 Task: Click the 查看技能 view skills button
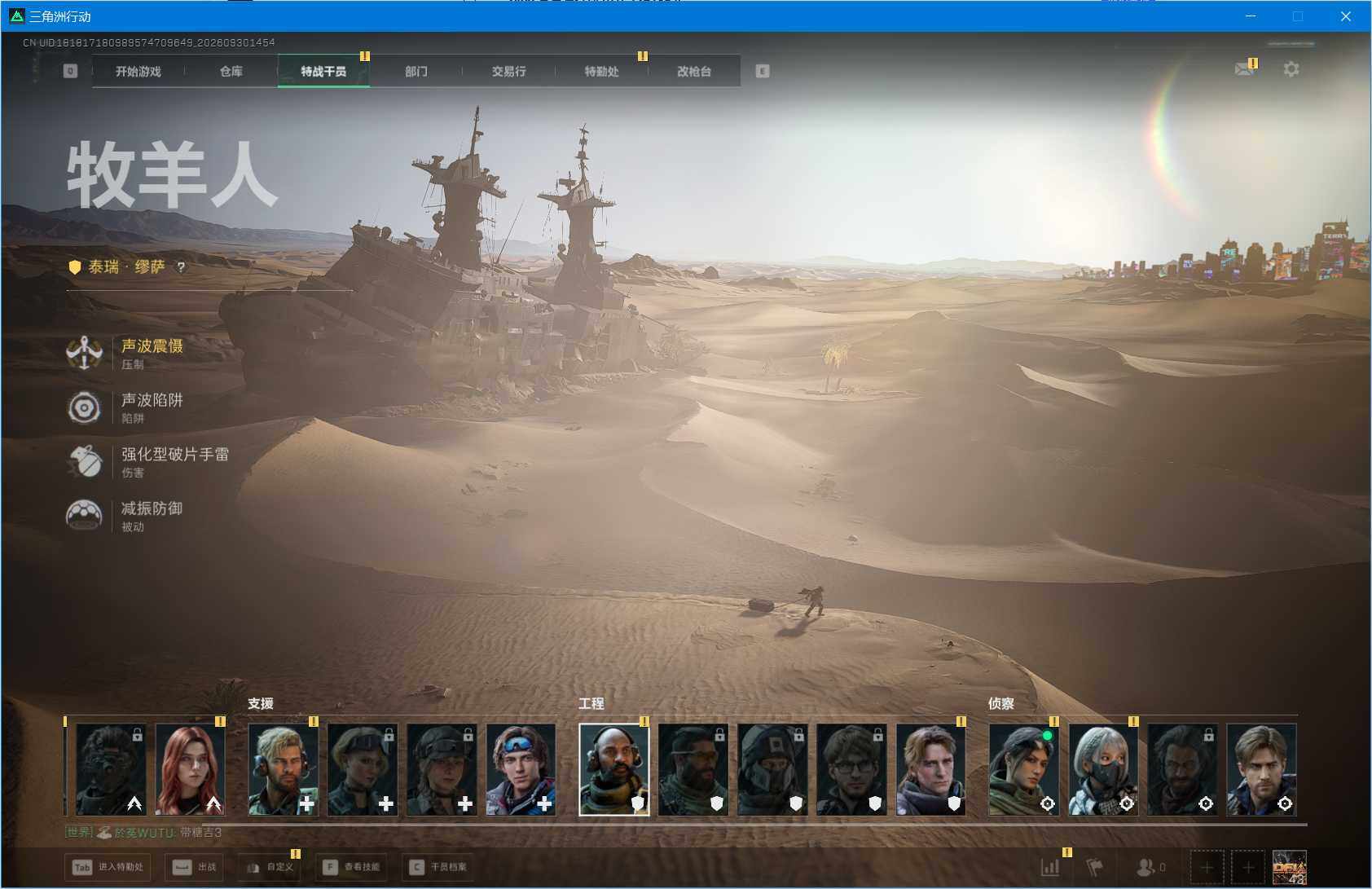click(352, 867)
